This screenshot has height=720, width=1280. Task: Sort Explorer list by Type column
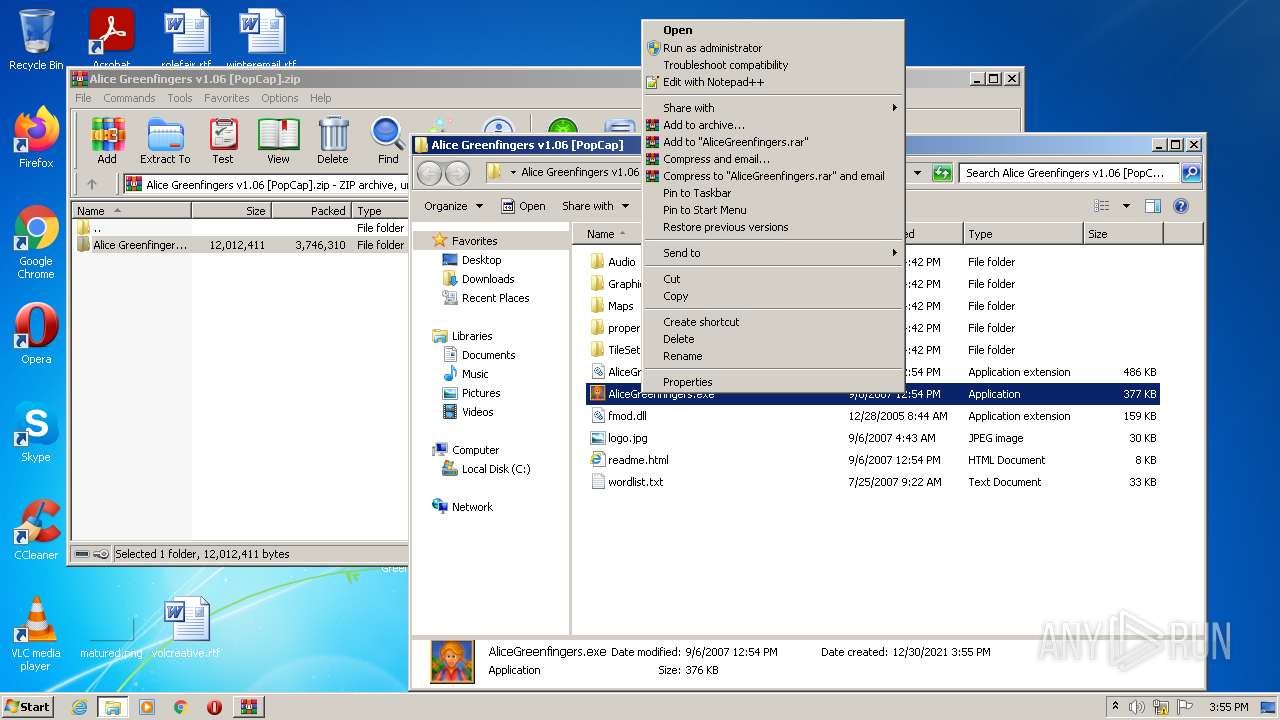click(1023, 234)
